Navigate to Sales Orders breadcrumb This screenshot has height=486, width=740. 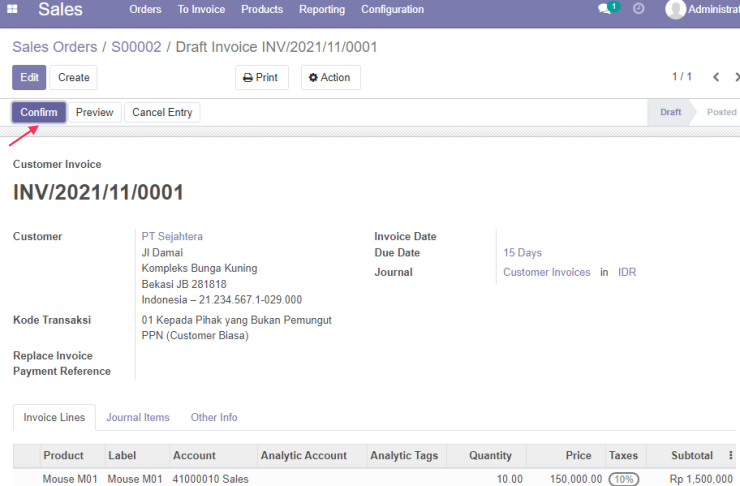55,47
